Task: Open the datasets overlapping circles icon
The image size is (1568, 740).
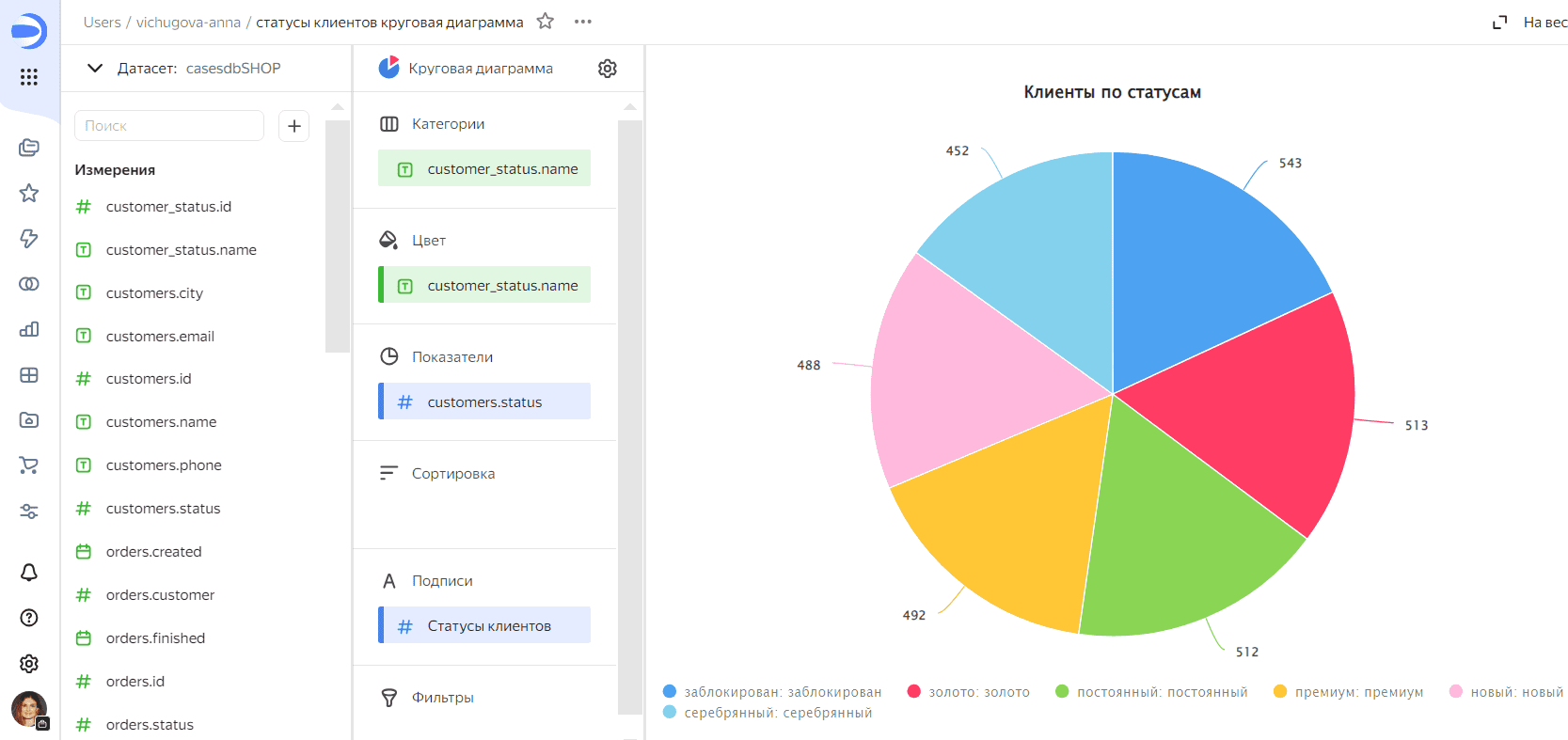Action: (x=29, y=284)
